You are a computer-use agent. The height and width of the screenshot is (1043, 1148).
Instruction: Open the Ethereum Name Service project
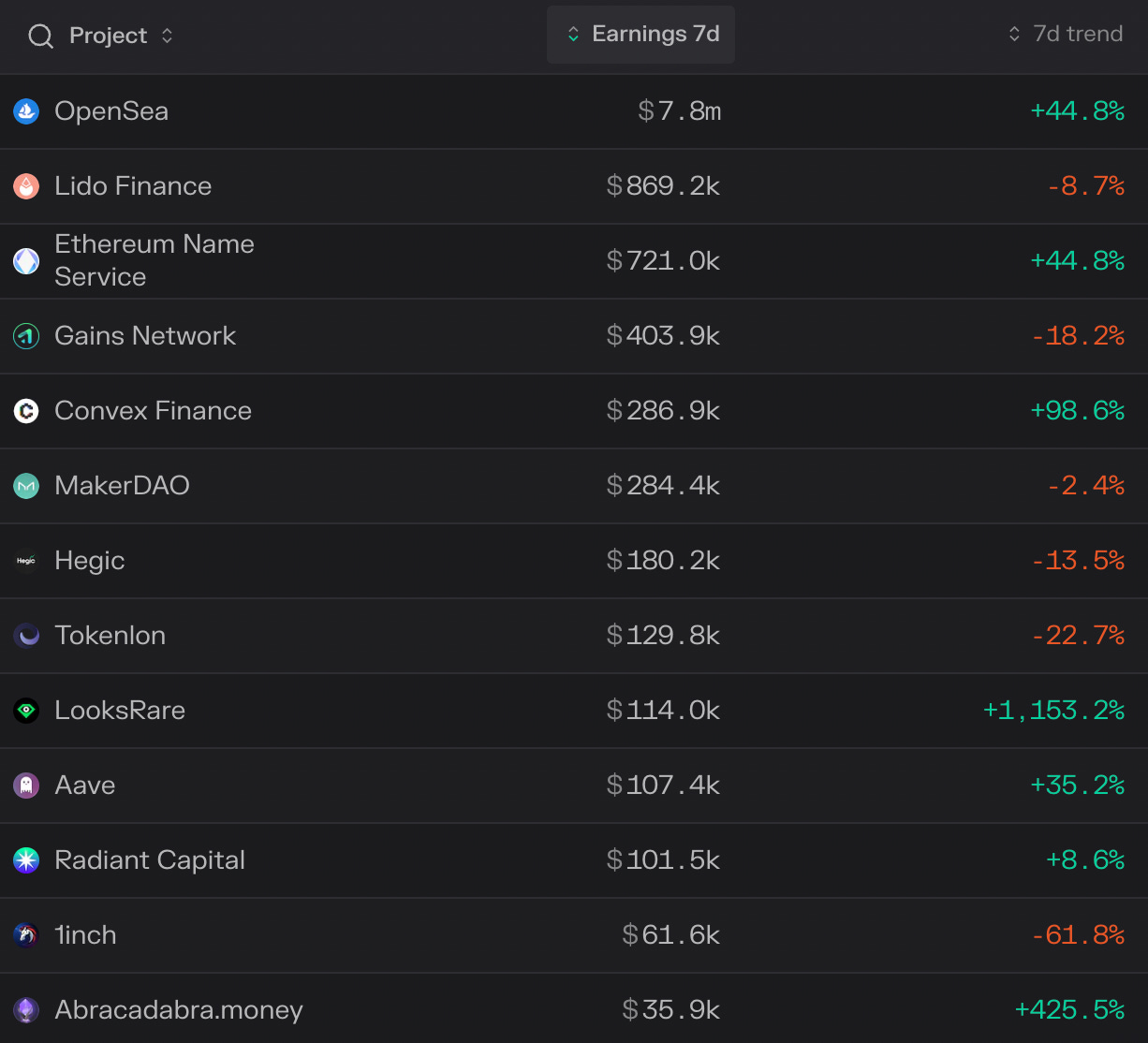point(155,260)
